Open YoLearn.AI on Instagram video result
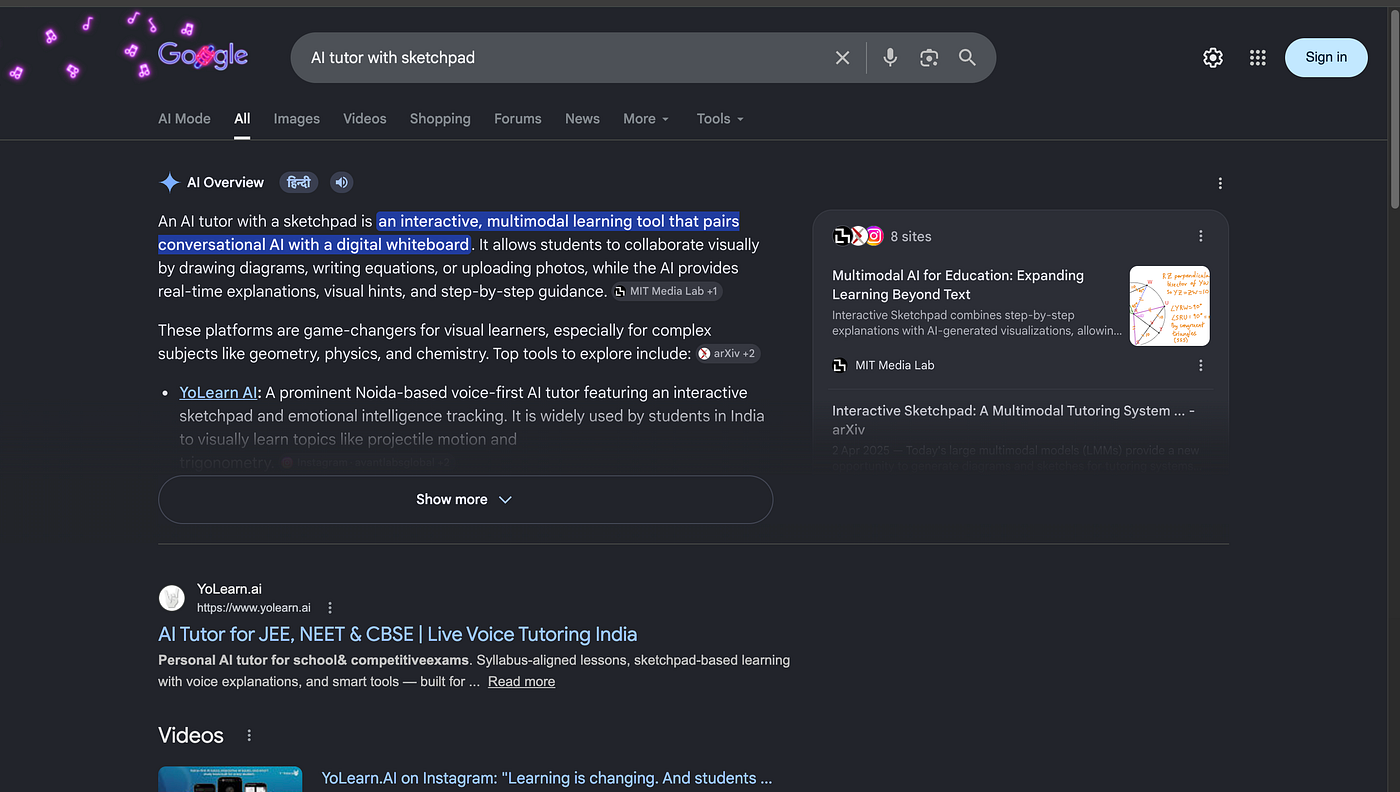The image size is (1400, 792). 546,778
